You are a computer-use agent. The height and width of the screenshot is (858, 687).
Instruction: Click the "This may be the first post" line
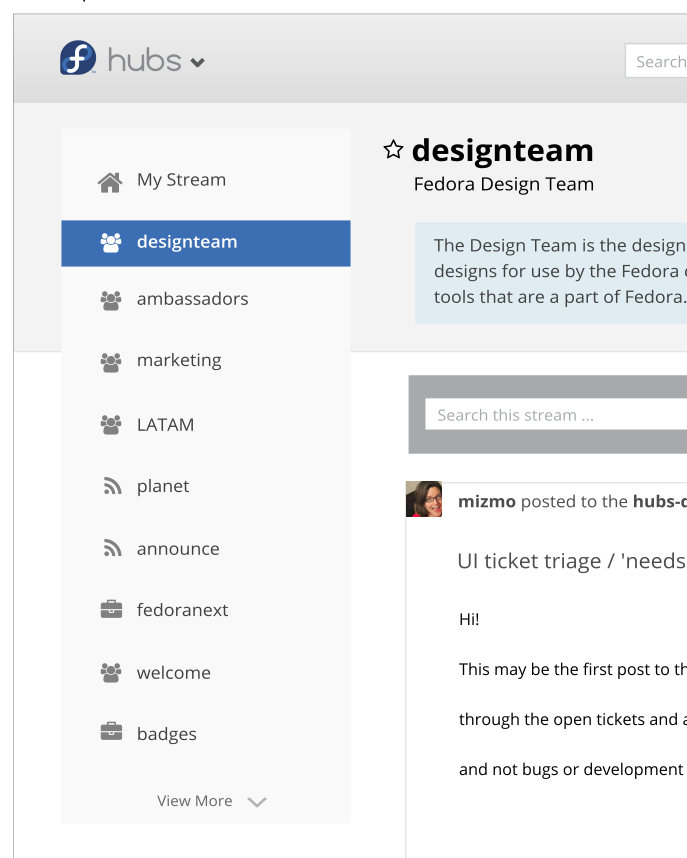pyautogui.click(x=573, y=669)
